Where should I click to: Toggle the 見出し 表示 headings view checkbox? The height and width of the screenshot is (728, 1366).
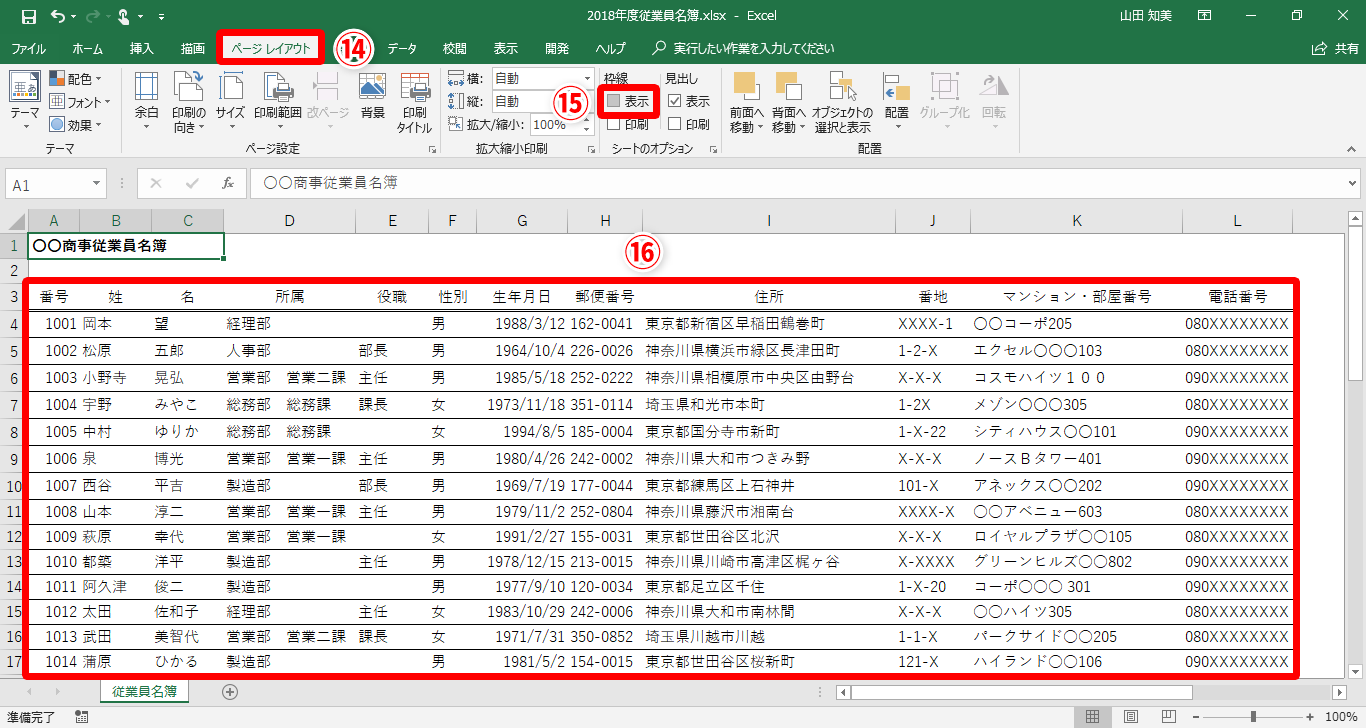click(x=675, y=101)
